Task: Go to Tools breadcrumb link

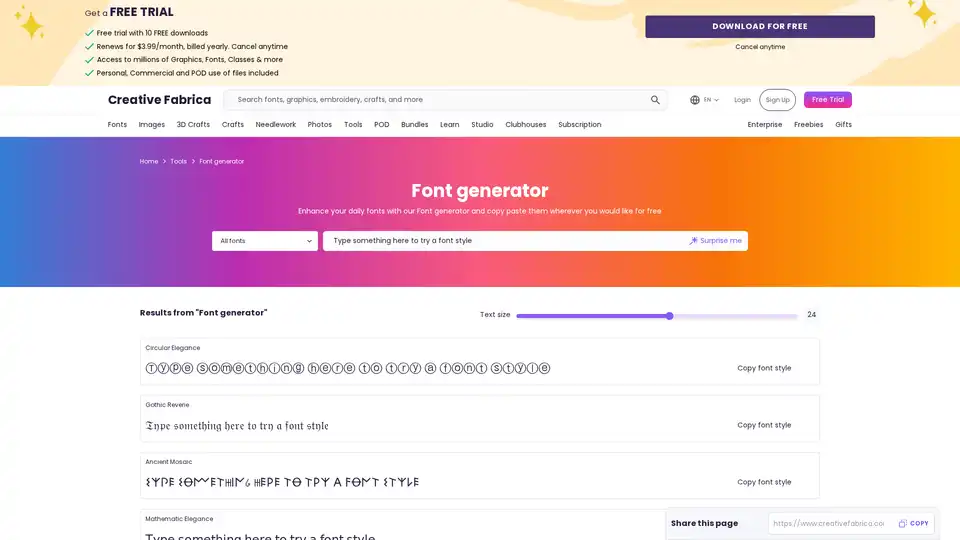Action: pos(178,161)
